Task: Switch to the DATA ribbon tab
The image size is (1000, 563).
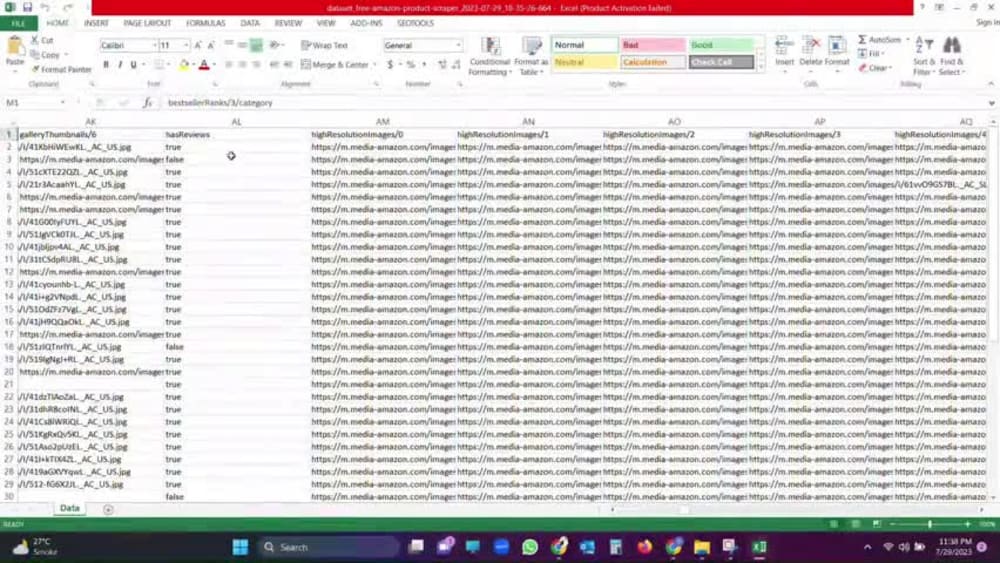Action: [x=250, y=23]
